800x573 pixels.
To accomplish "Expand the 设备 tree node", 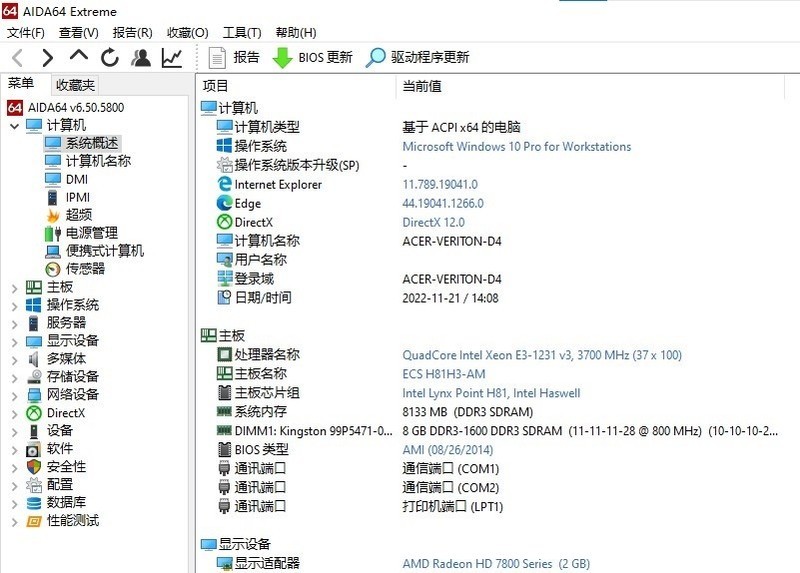I will point(15,432).
